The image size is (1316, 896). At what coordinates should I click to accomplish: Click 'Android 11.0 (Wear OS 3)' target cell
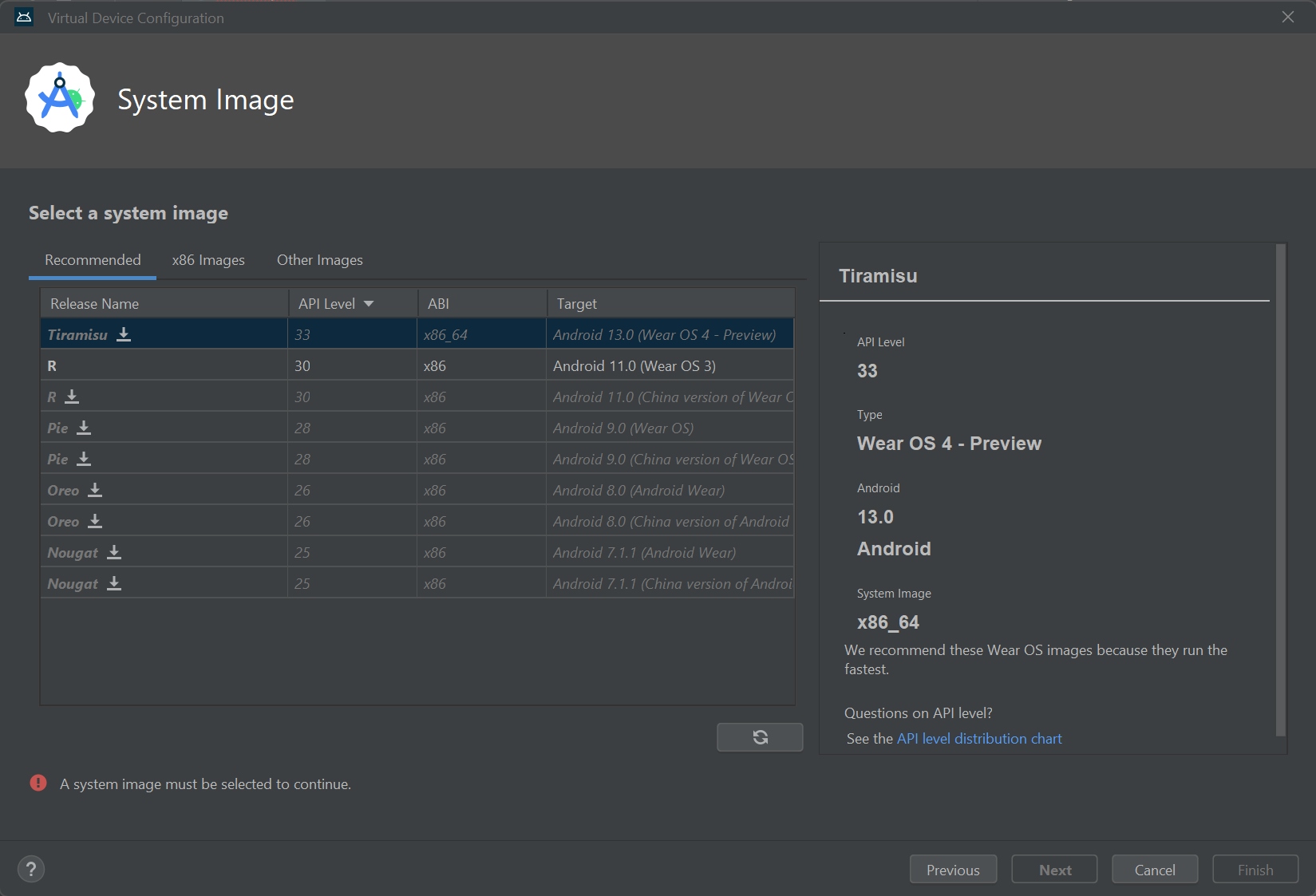coord(670,365)
